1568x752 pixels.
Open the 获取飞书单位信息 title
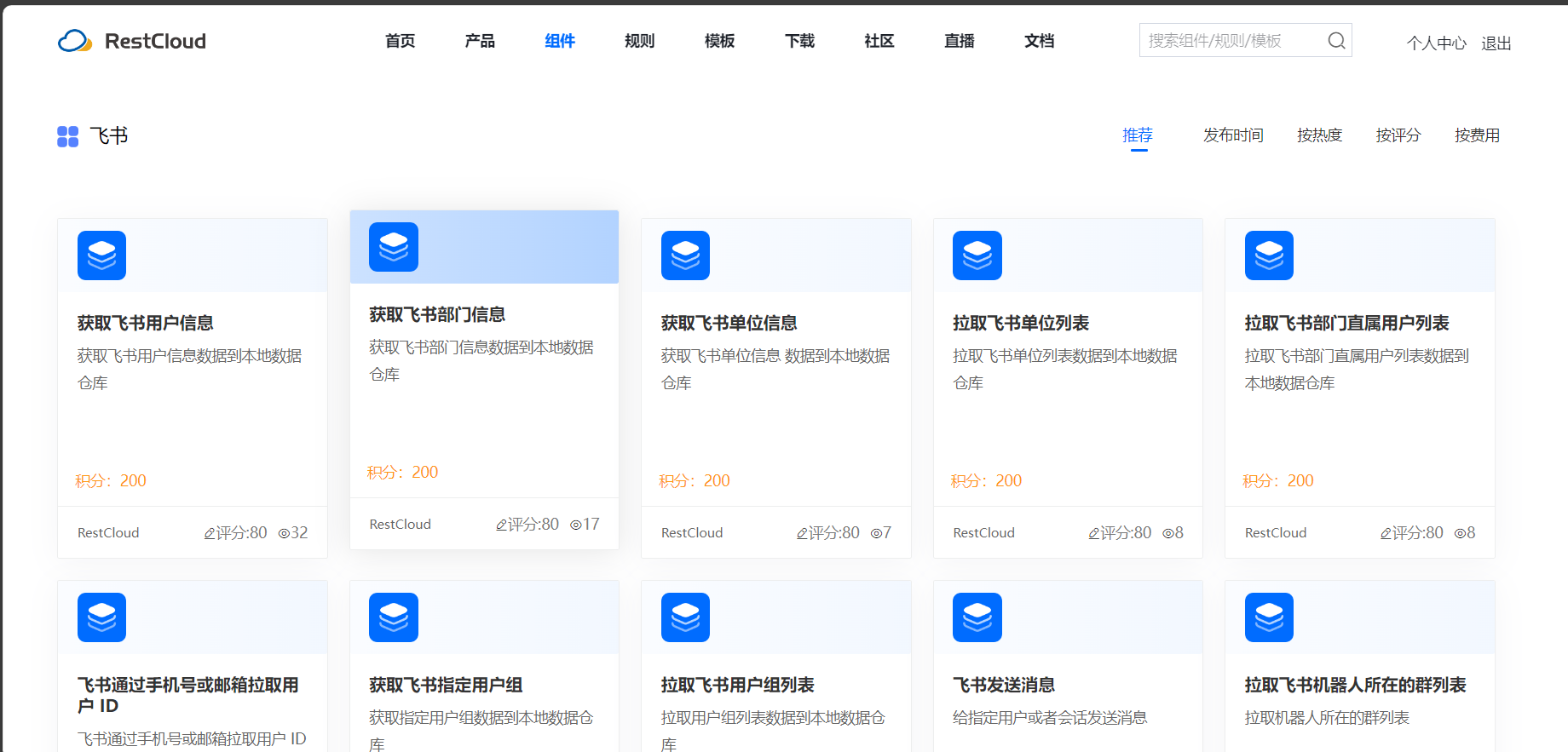point(729,323)
